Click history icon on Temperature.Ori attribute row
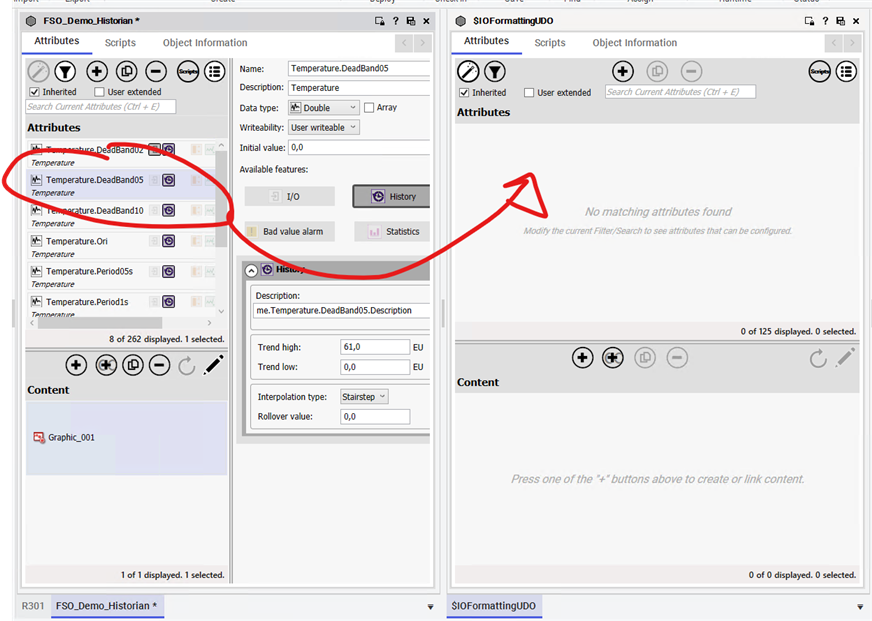 point(169,241)
